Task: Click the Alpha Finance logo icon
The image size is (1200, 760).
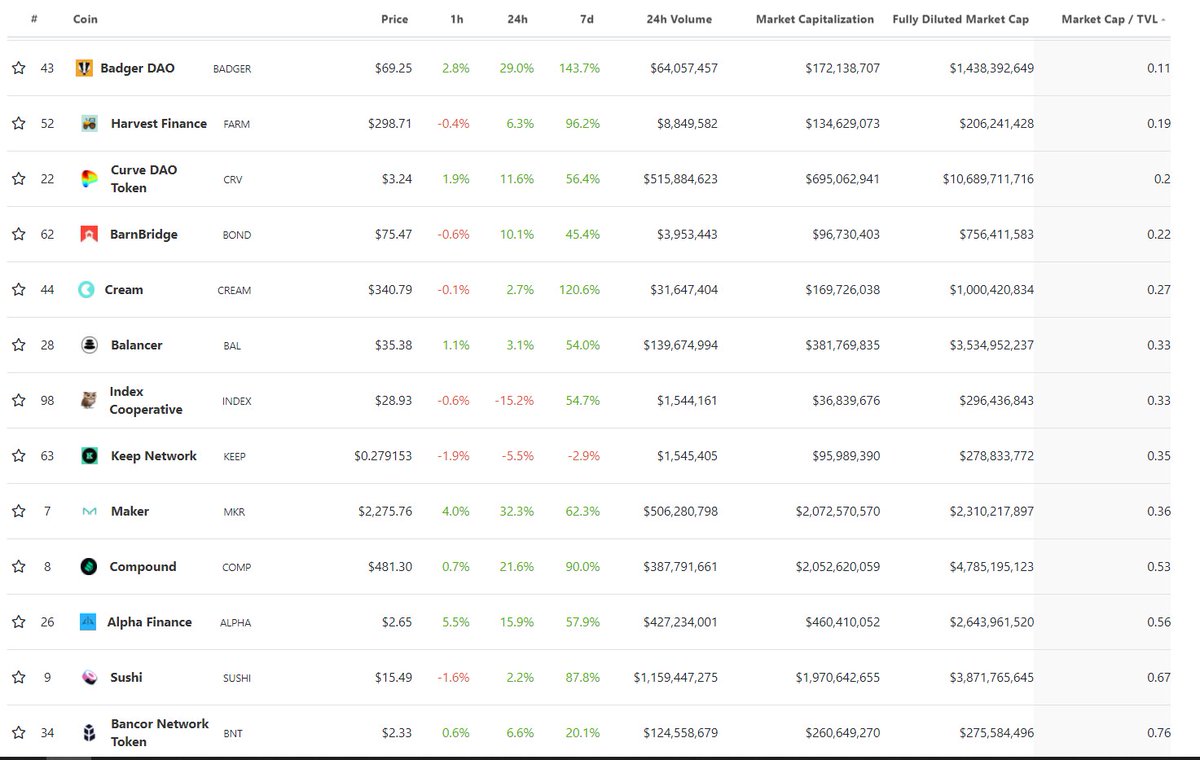Action: pyautogui.click(x=88, y=622)
